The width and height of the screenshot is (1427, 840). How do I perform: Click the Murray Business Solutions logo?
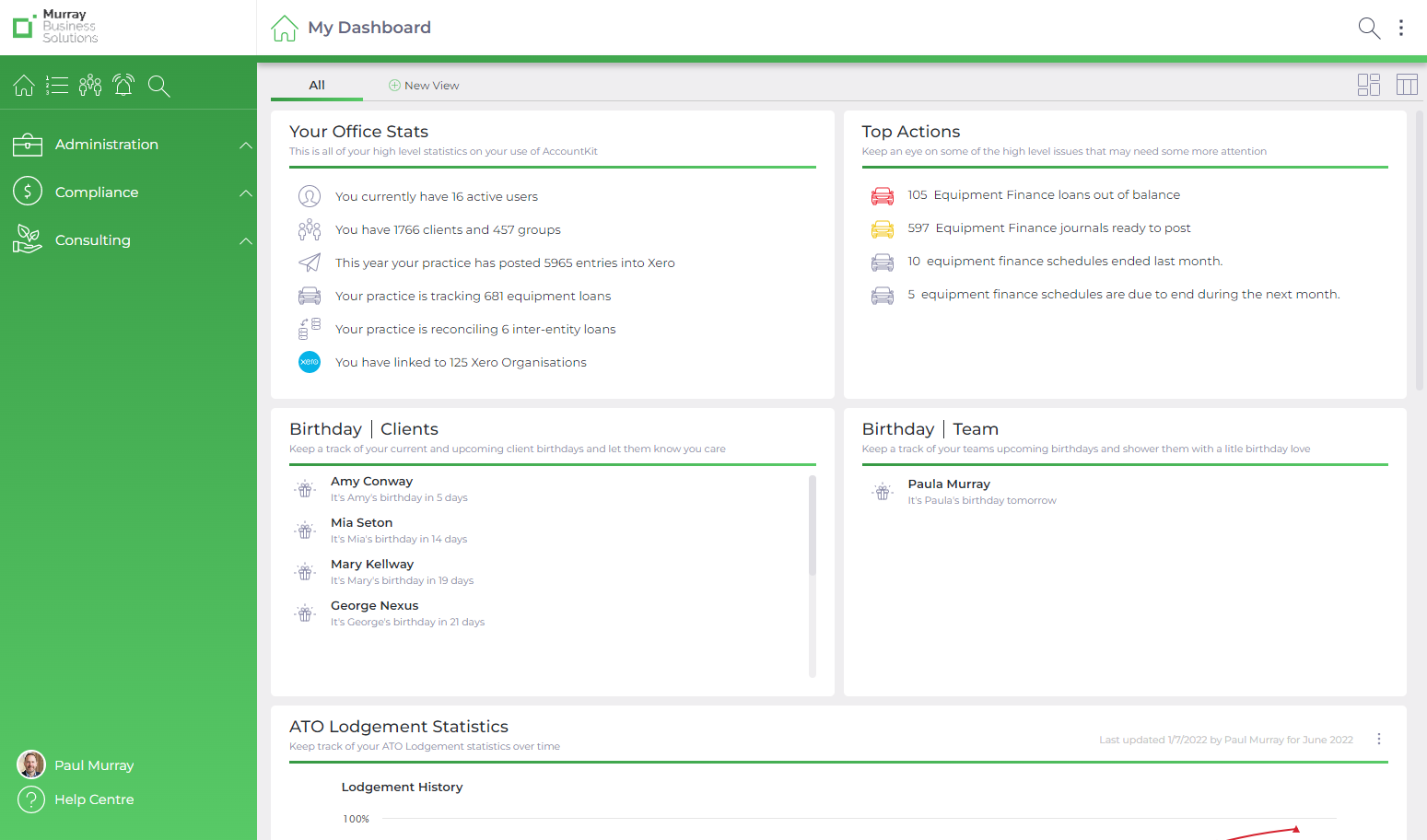[x=55, y=27]
